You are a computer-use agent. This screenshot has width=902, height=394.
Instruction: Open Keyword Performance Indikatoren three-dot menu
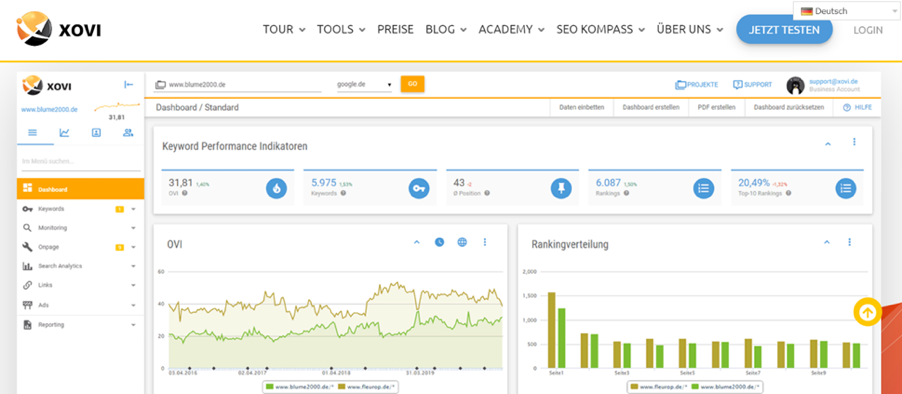click(x=854, y=142)
